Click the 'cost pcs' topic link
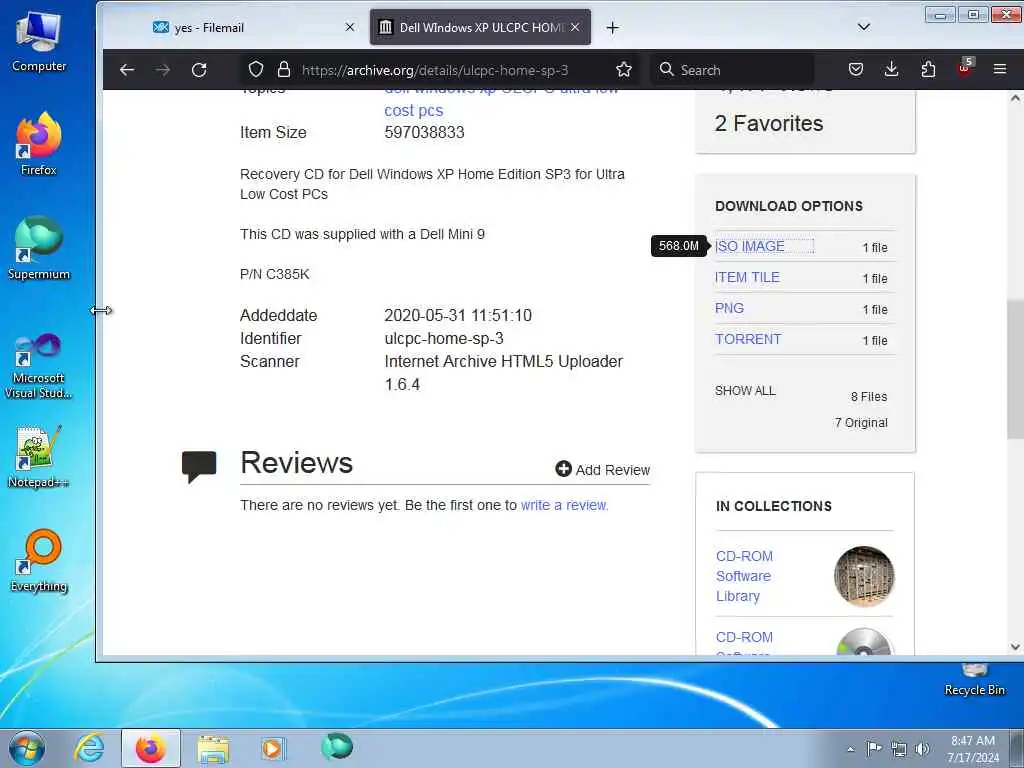 click(x=413, y=110)
